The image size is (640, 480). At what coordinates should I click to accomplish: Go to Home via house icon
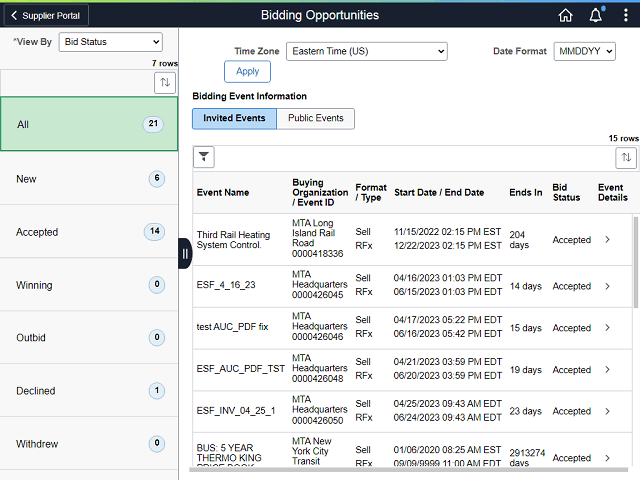coord(565,16)
